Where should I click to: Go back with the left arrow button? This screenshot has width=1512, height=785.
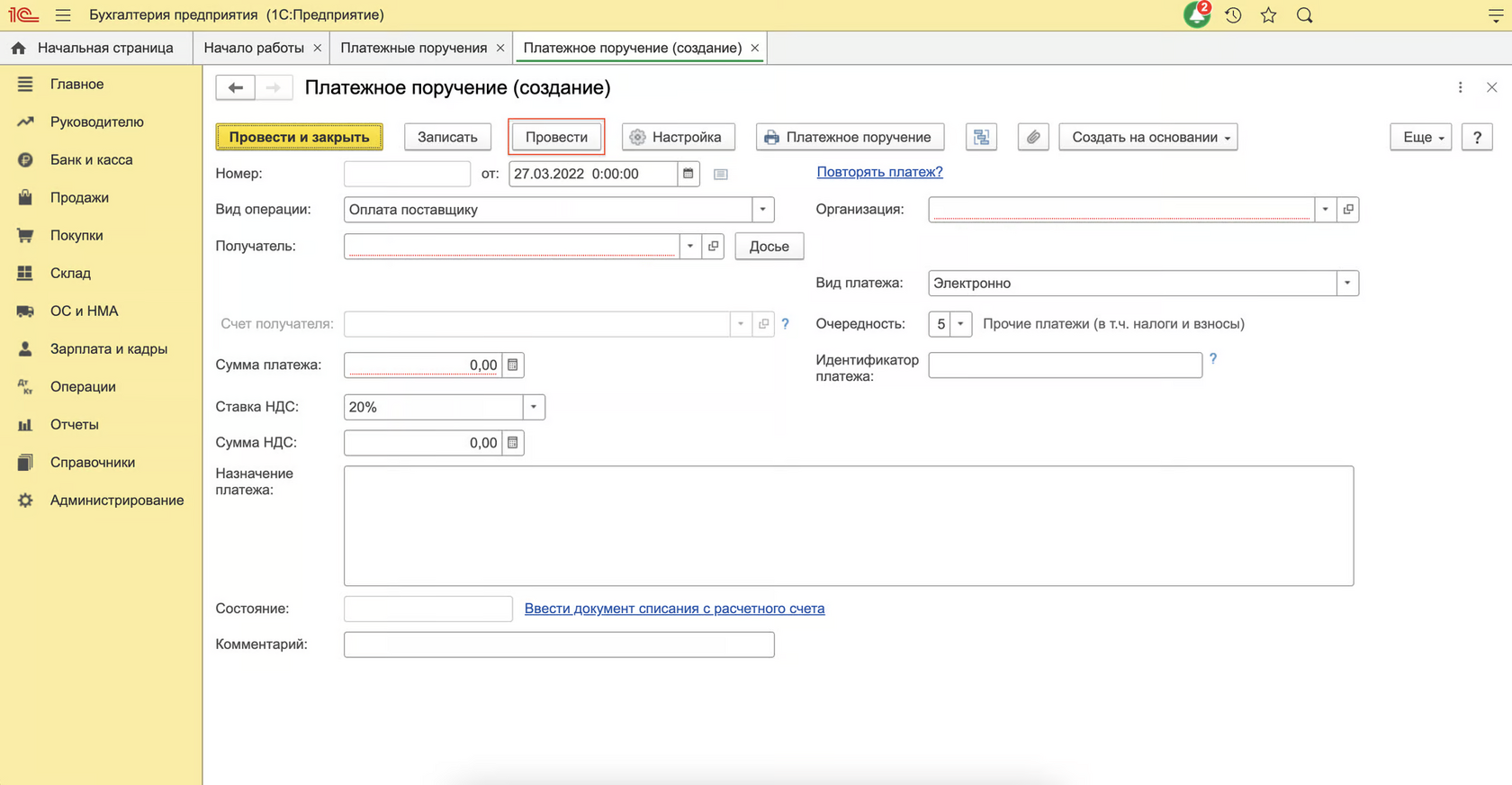(235, 87)
